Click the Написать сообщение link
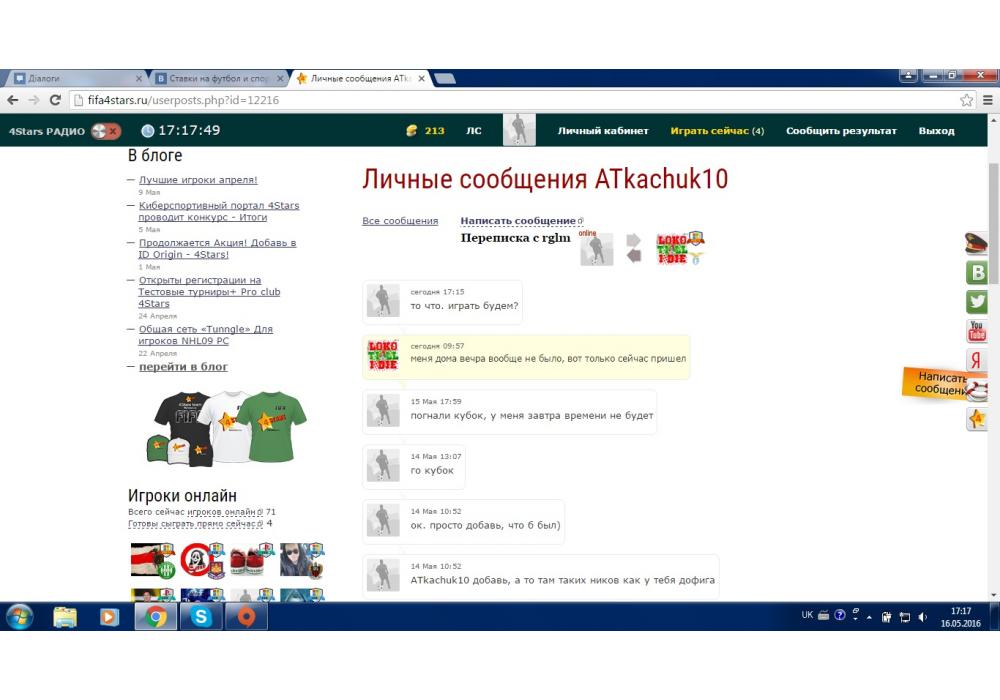This screenshot has width=1000, height=700. pos(518,221)
